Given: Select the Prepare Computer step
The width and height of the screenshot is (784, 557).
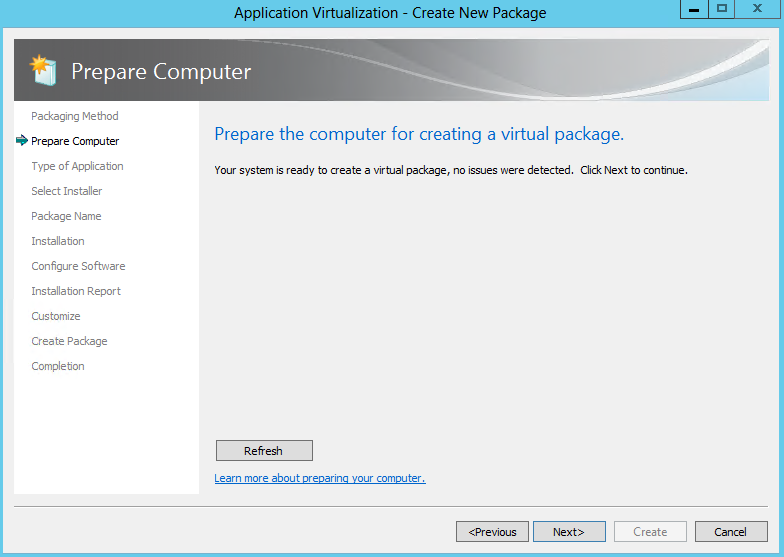Looking at the screenshot, I should (x=75, y=141).
